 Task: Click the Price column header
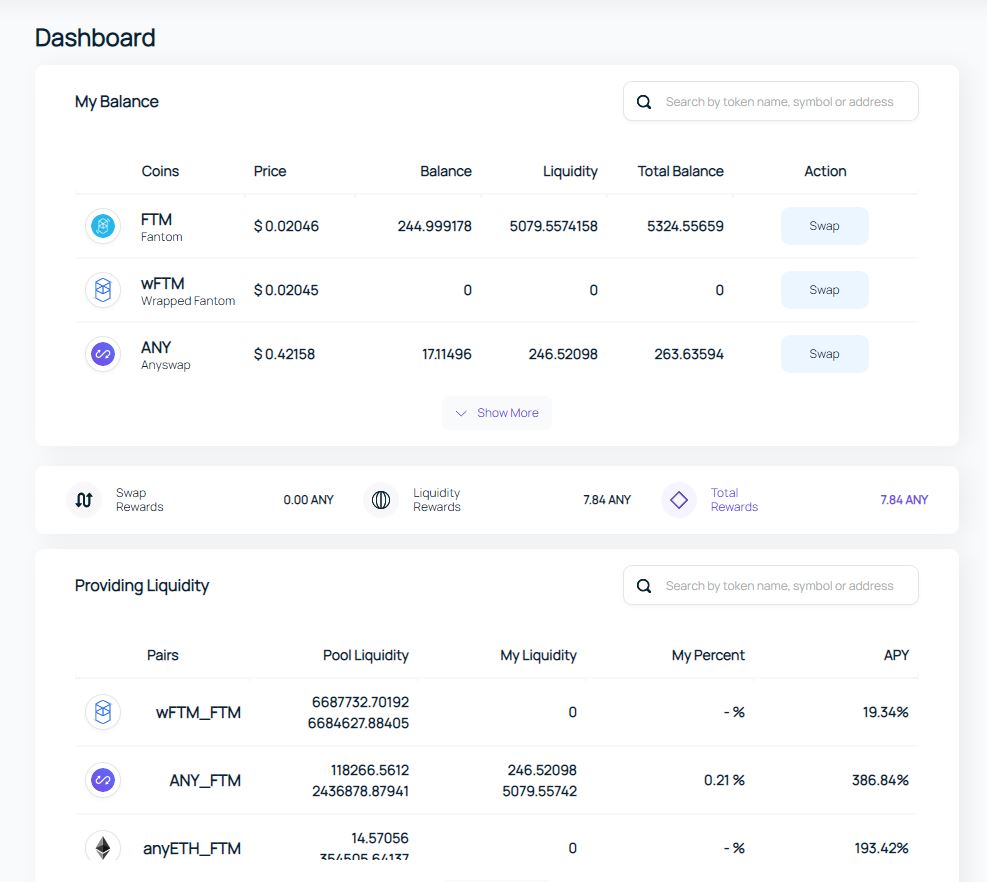pos(270,171)
